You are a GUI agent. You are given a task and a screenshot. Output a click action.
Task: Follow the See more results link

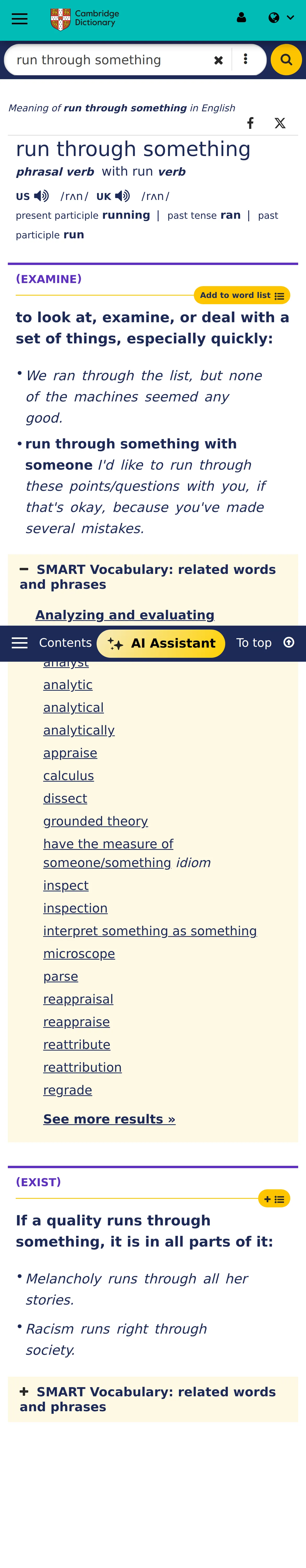click(x=109, y=1119)
